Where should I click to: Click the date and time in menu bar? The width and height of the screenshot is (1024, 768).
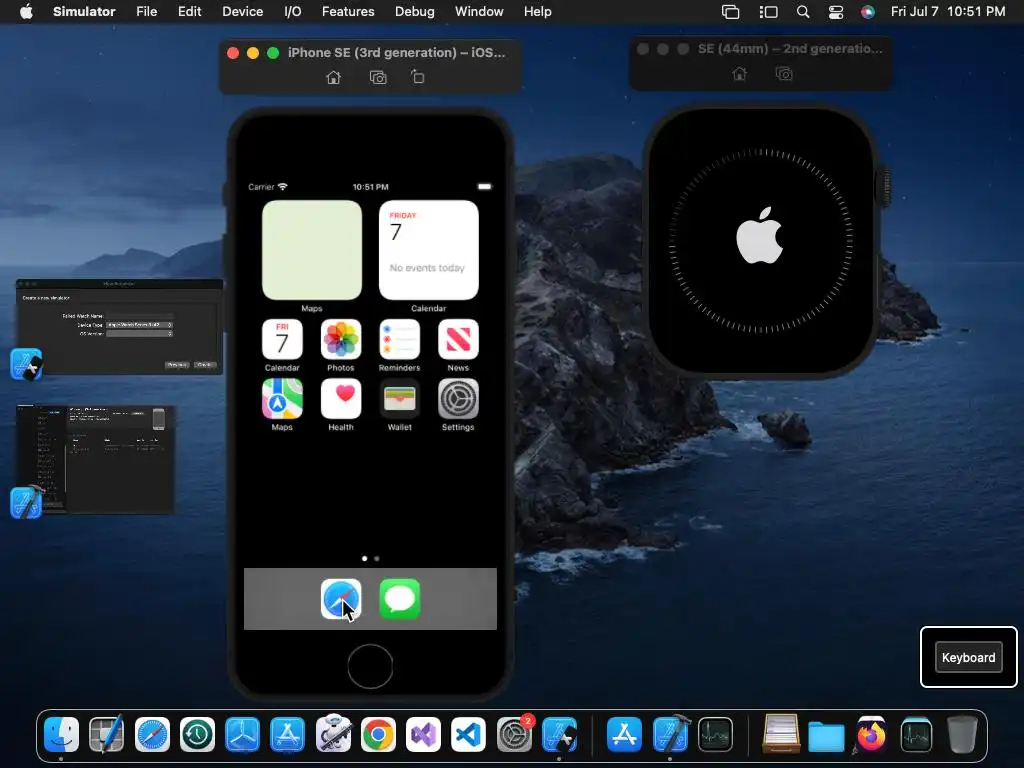point(948,12)
